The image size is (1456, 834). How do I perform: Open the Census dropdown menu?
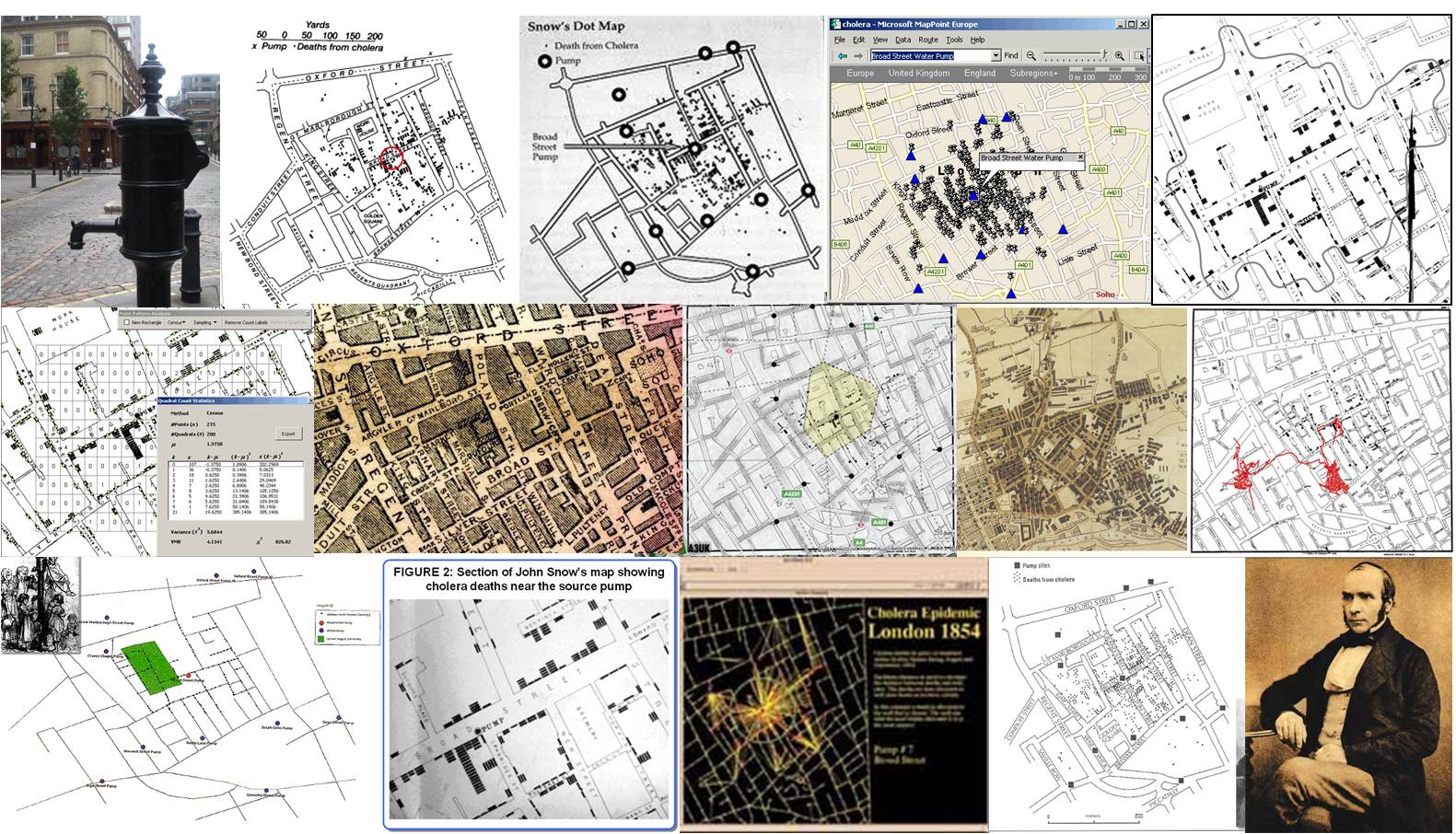(175, 323)
